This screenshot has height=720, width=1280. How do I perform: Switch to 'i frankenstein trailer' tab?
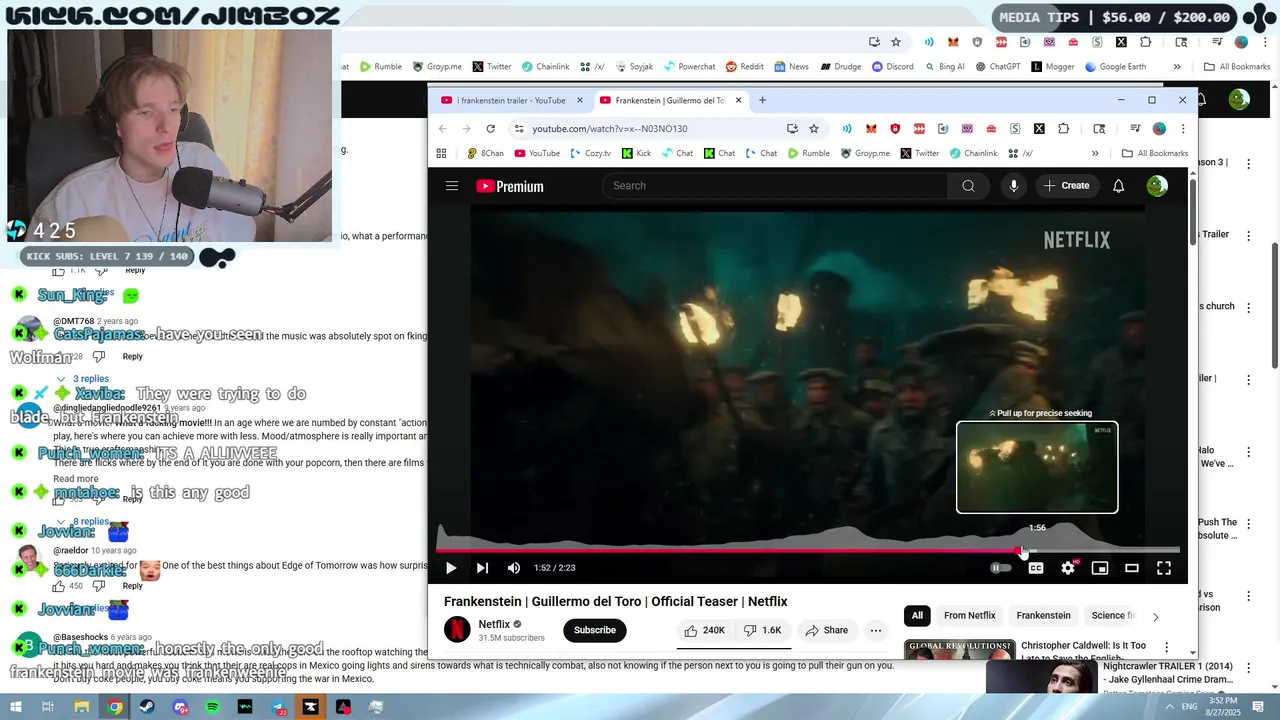tap(510, 100)
